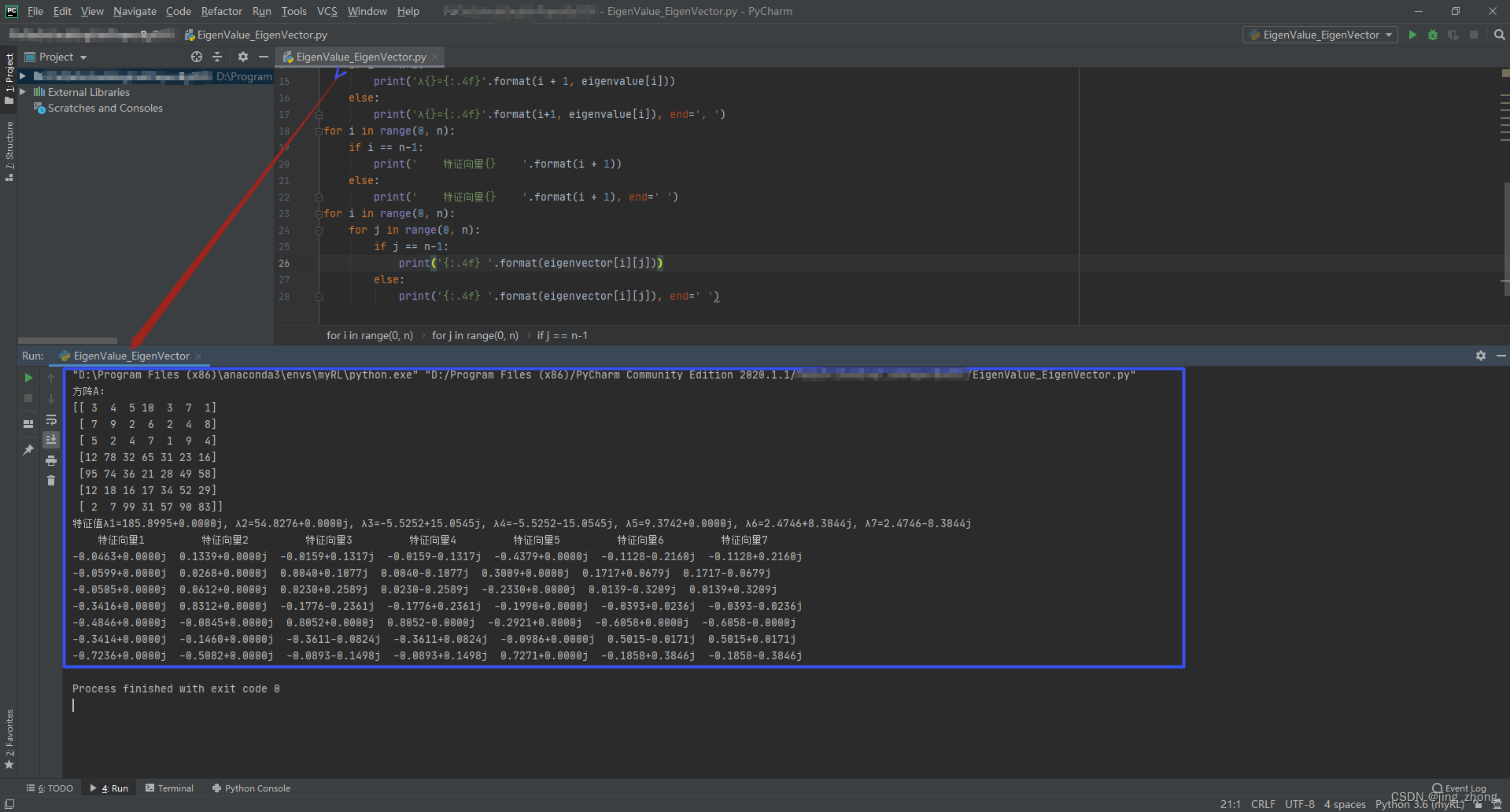Run with coverage icon in toolbar
The height and width of the screenshot is (812, 1510).
pos(1453,35)
